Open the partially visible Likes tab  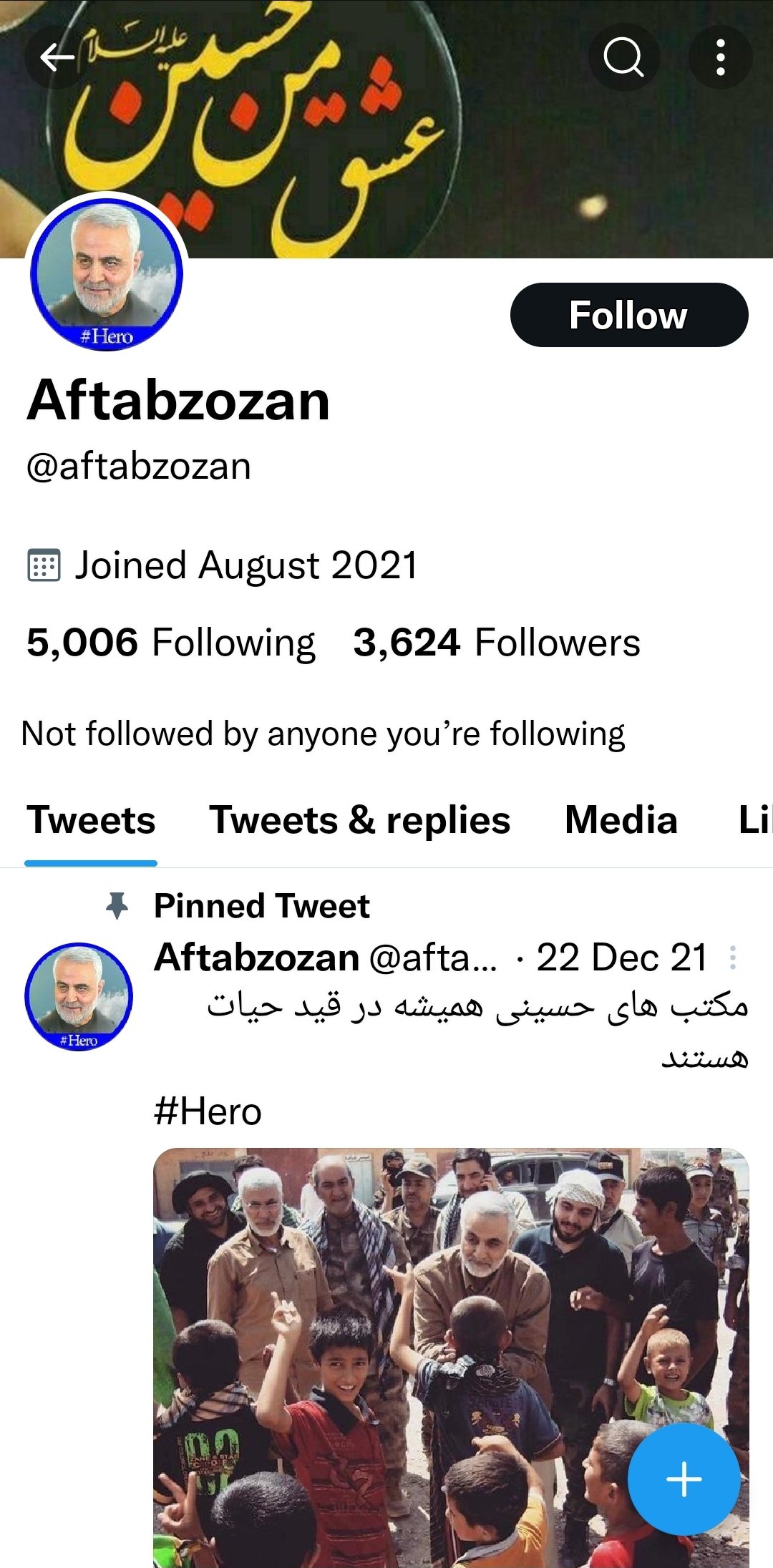(x=755, y=820)
